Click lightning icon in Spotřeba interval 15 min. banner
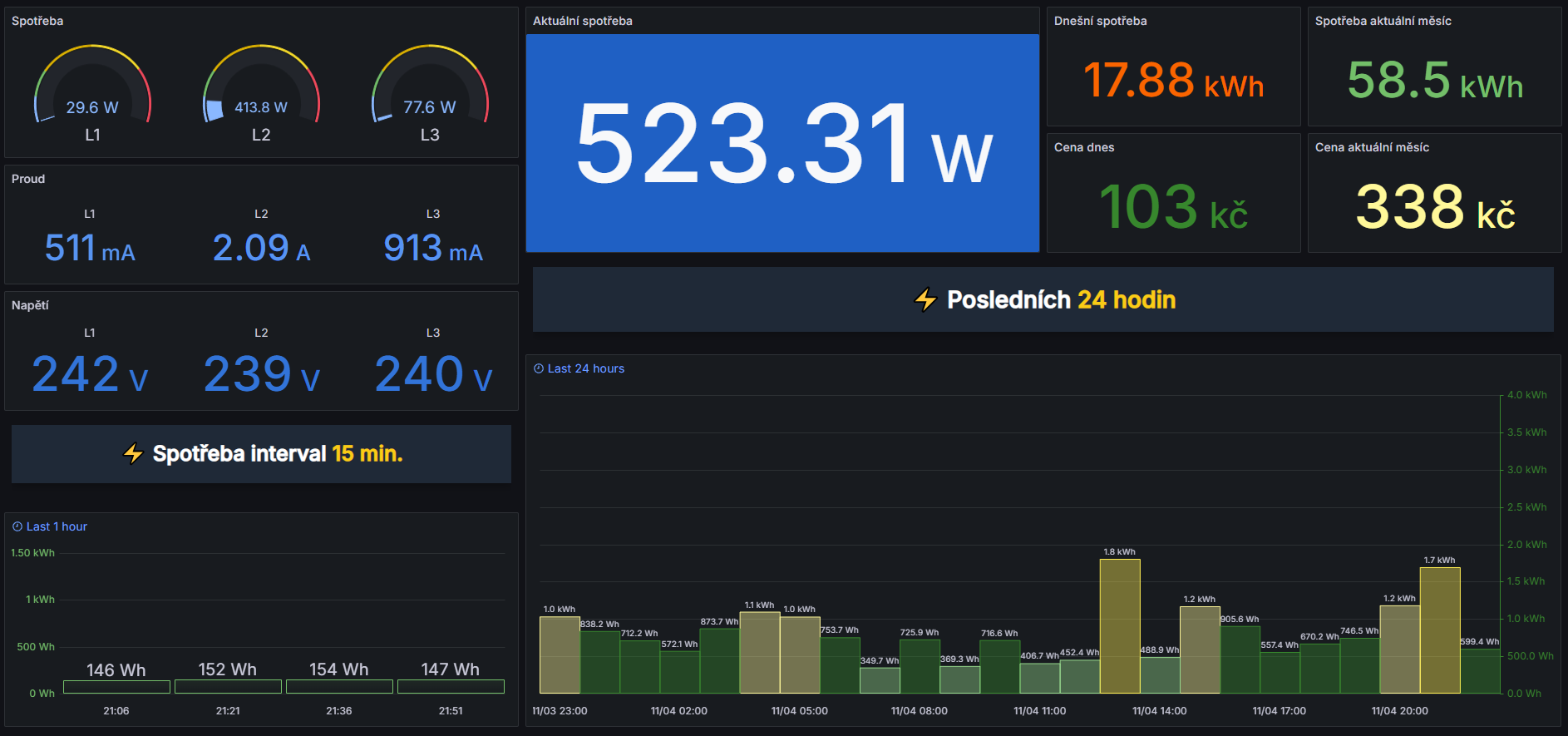The height and width of the screenshot is (736, 1568). coord(133,453)
